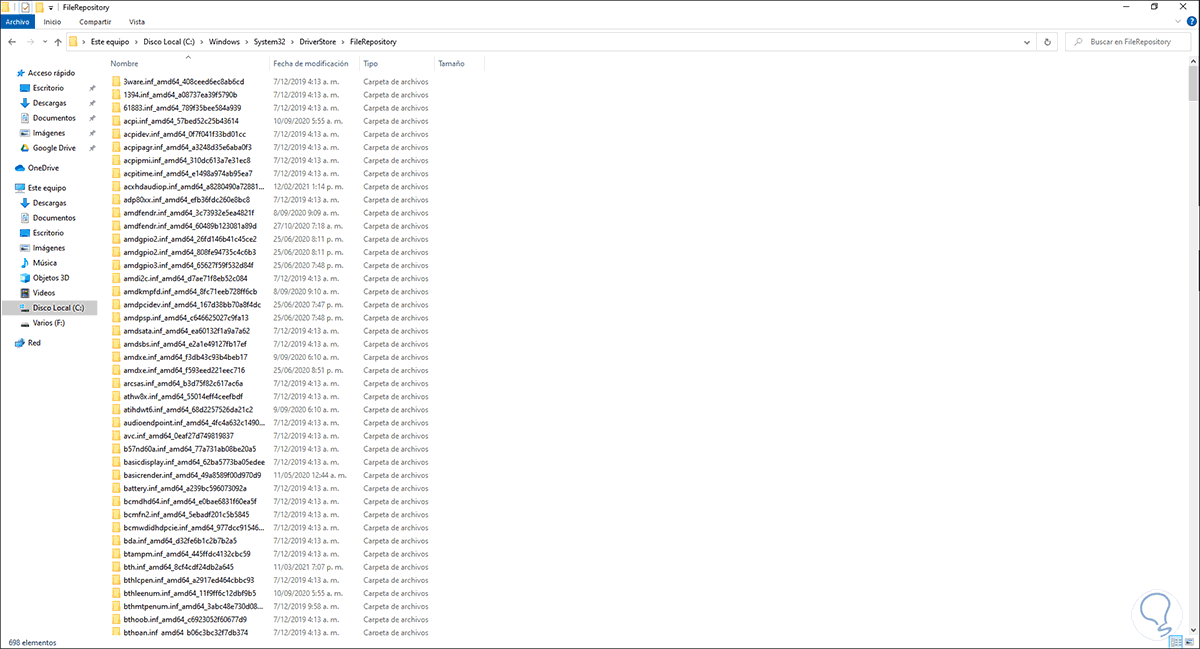The image size is (1200, 649).
Task: Click folder icon of amdkmpfd.inf_amd64
Action: [x=115, y=291]
